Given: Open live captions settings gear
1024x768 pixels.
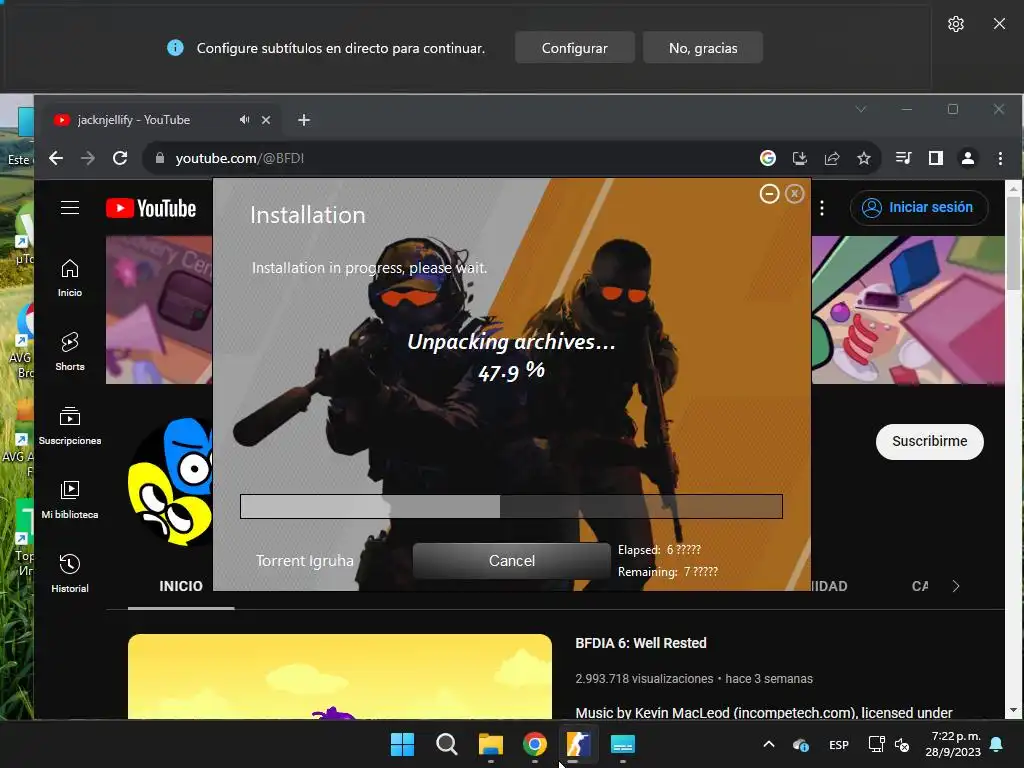Looking at the screenshot, I should (955, 24).
